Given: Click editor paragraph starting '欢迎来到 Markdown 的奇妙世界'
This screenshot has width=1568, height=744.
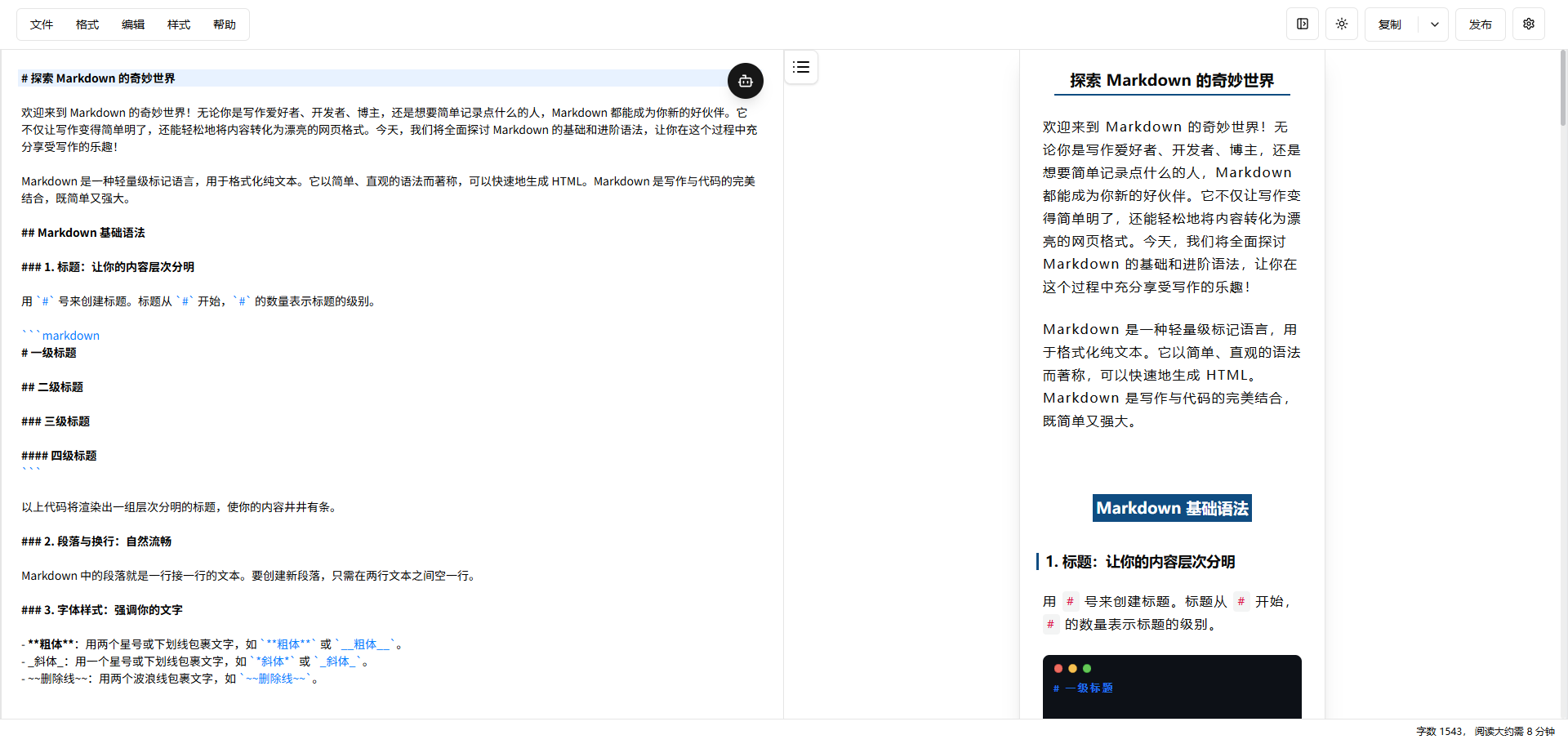Looking at the screenshot, I should pyautogui.click(x=390, y=130).
